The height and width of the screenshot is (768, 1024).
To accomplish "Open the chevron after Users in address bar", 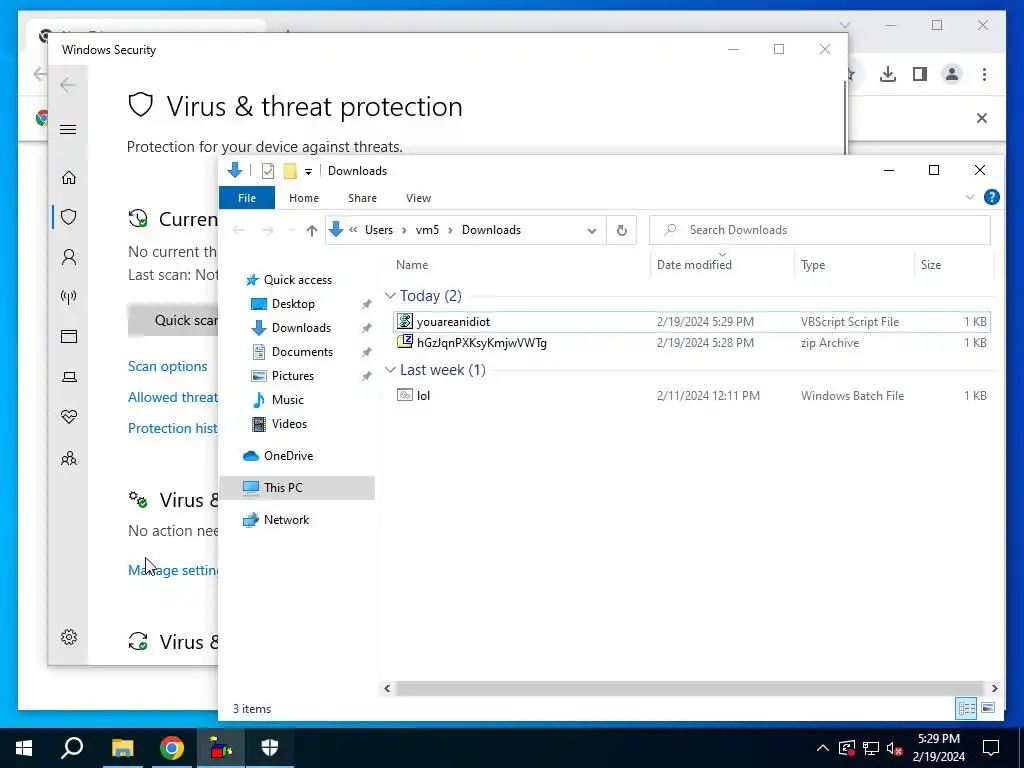I will click(404, 231).
